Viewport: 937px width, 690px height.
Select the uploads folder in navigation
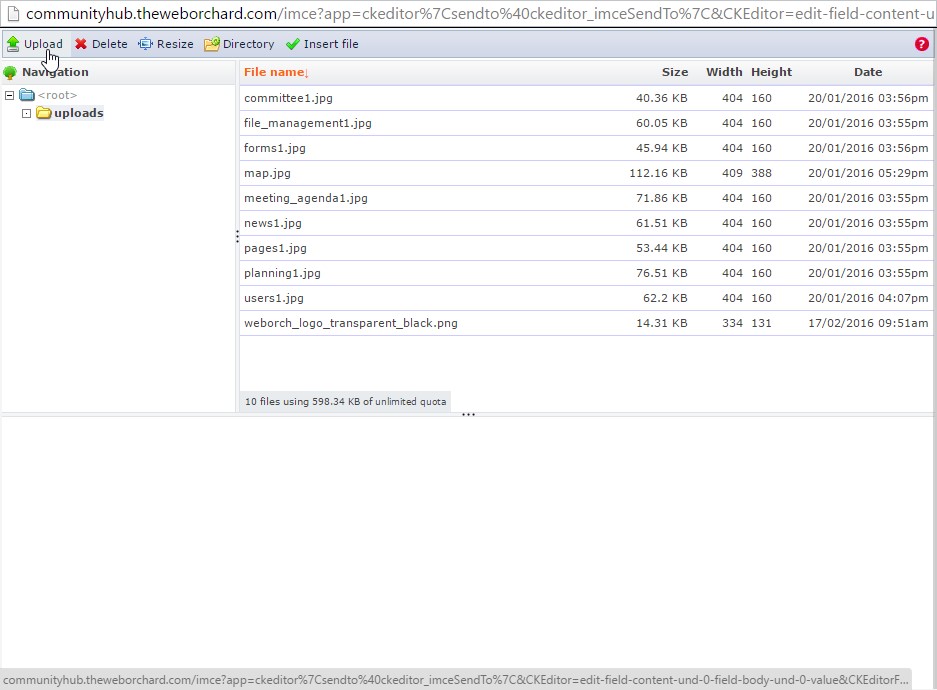78,113
